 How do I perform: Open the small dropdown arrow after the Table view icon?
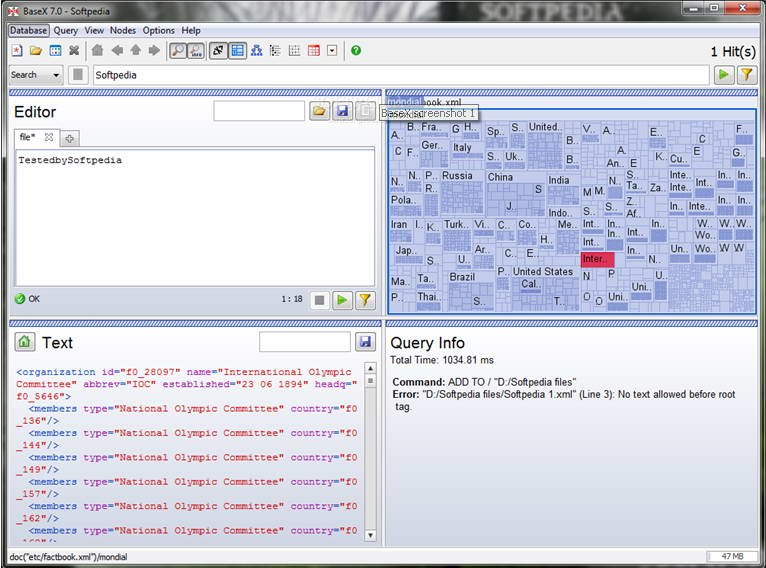[x=332, y=50]
